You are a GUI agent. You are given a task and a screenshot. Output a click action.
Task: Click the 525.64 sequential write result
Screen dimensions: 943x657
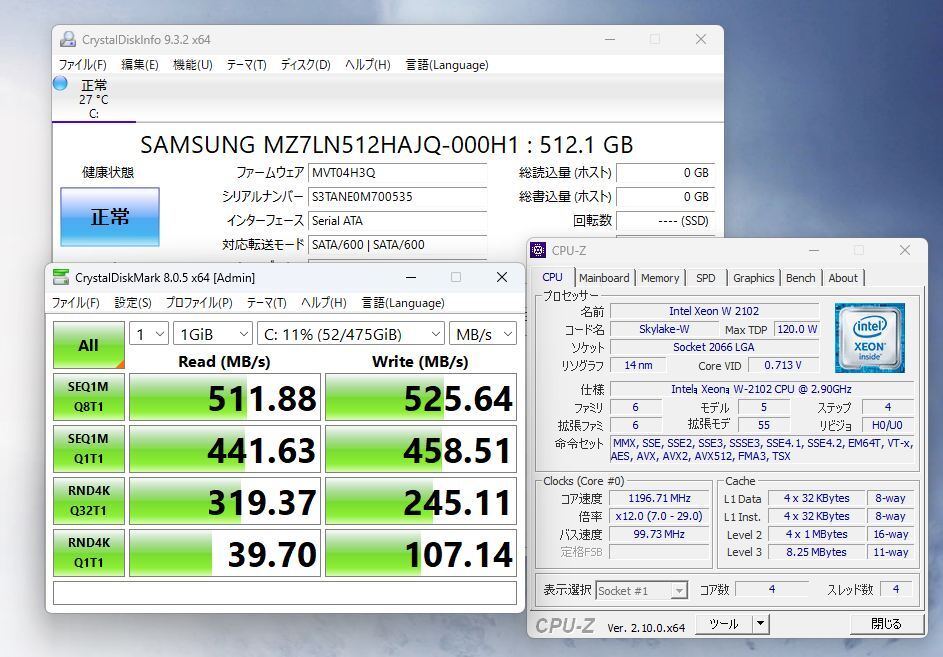pyautogui.click(x=421, y=397)
